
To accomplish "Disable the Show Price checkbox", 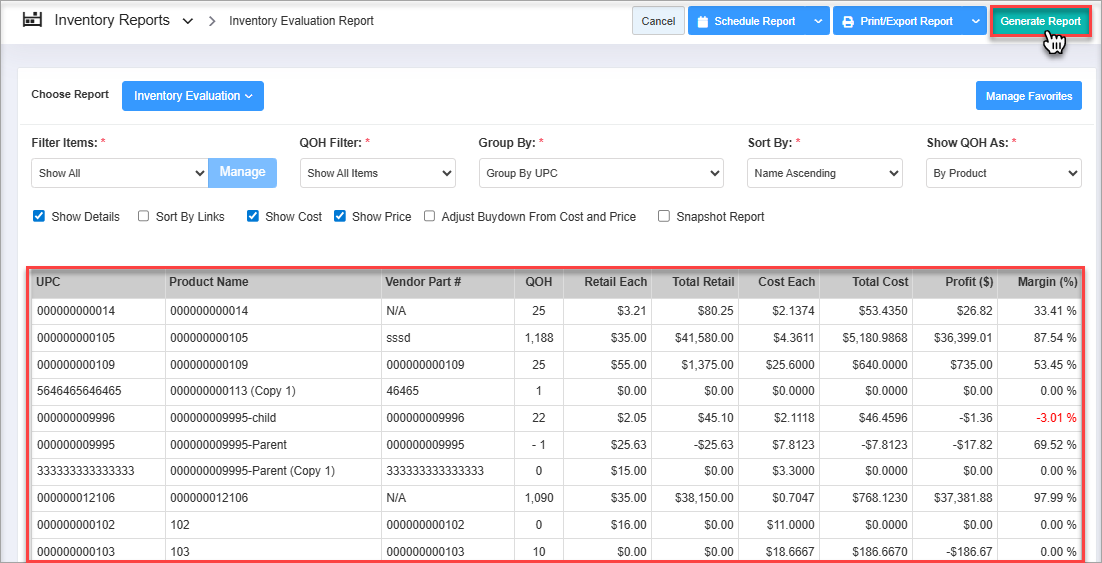I will [x=341, y=216].
